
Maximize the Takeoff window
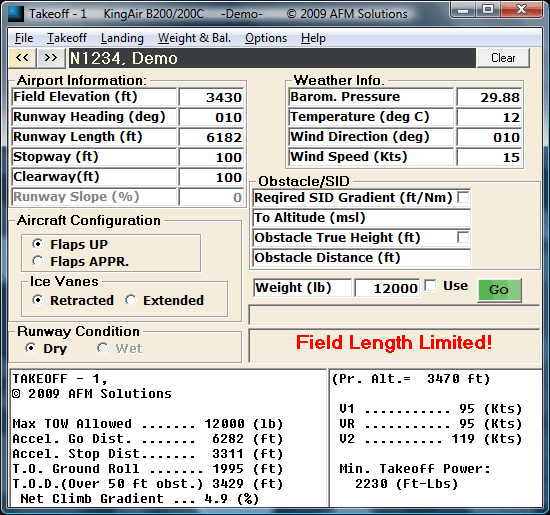(488, 9)
